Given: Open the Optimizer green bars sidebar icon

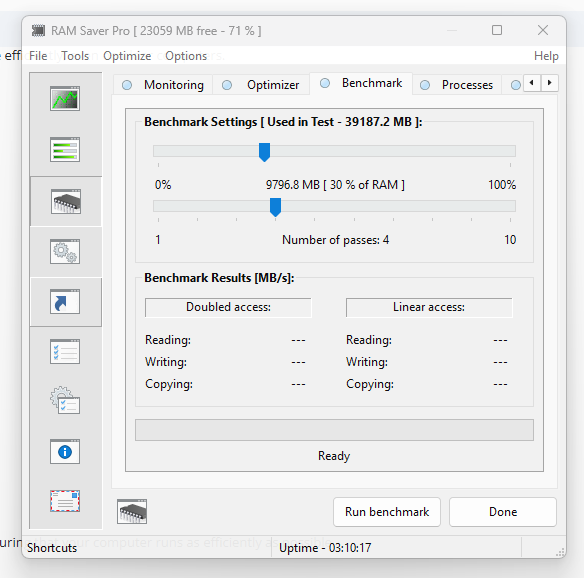Looking at the screenshot, I should [65, 149].
